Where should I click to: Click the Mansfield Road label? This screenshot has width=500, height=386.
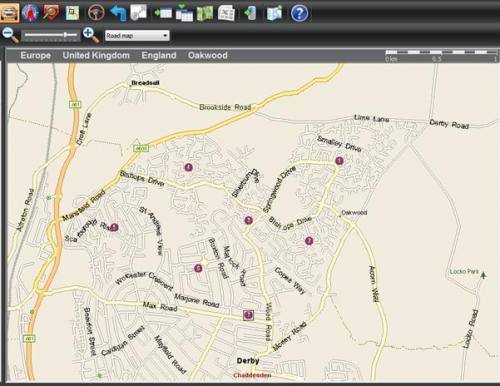click(84, 205)
